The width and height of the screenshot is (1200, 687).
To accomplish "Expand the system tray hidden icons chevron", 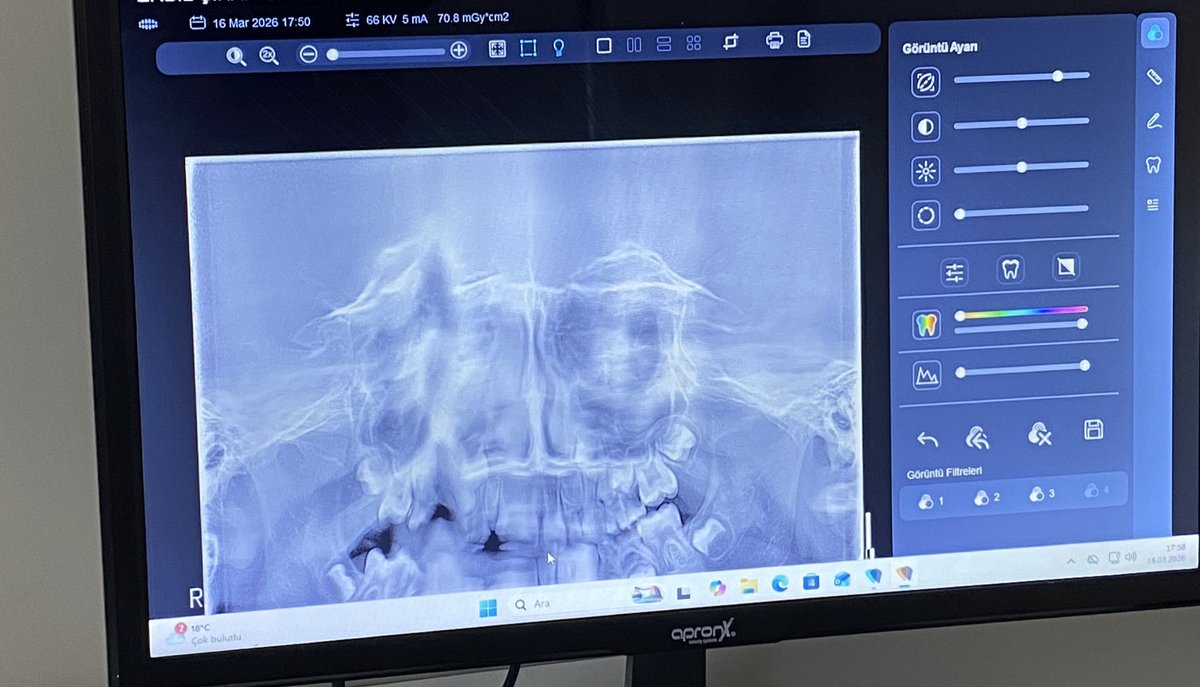I will 1071,560.
